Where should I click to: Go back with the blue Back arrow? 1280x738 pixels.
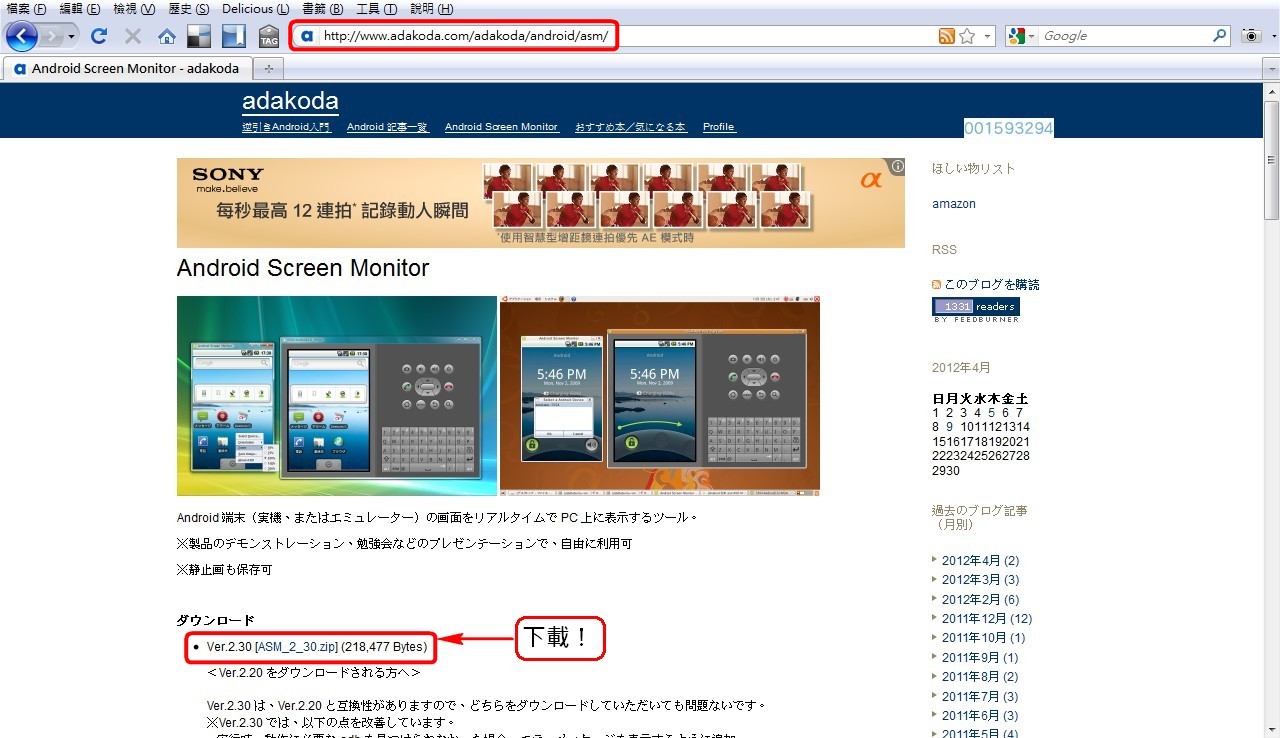coord(21,36)
